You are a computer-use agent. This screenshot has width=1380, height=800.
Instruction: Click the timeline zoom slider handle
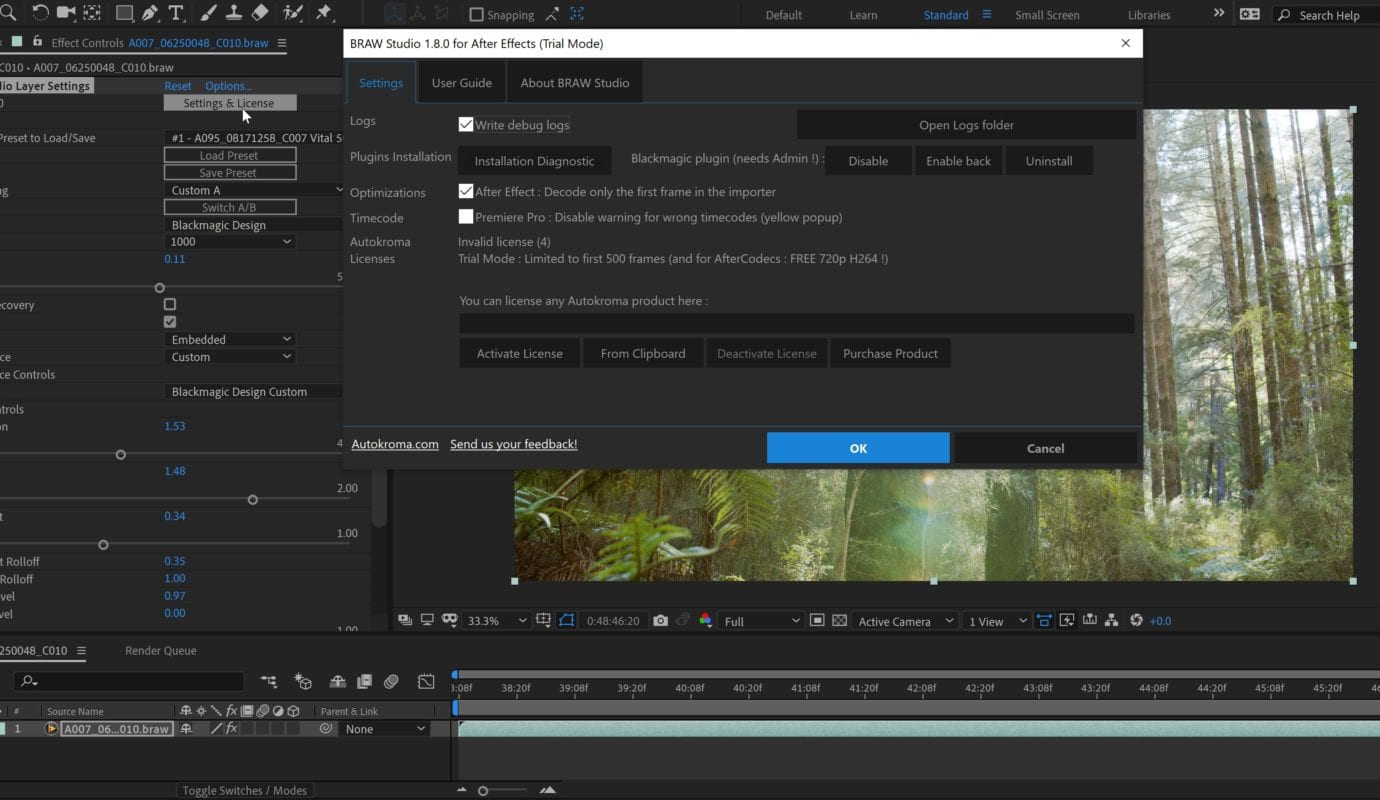coord(483,791)
